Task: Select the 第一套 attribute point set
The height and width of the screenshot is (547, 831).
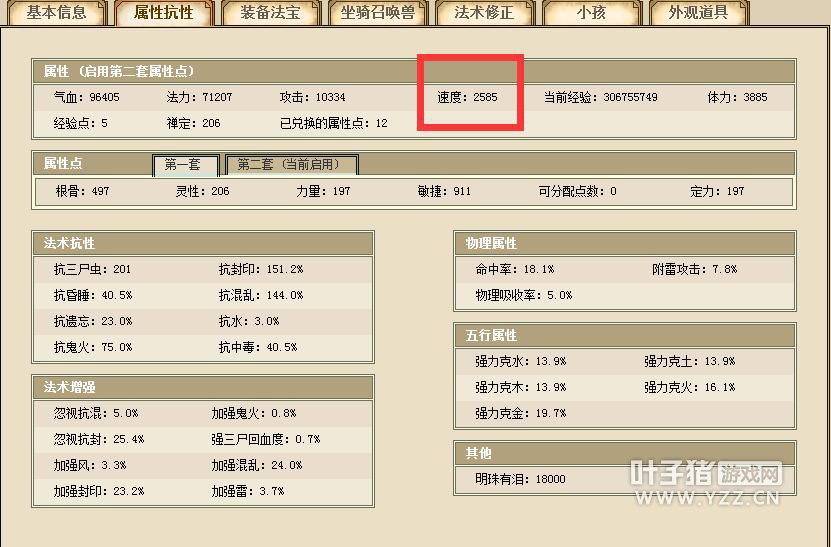Action: click(x=183, y=165)
